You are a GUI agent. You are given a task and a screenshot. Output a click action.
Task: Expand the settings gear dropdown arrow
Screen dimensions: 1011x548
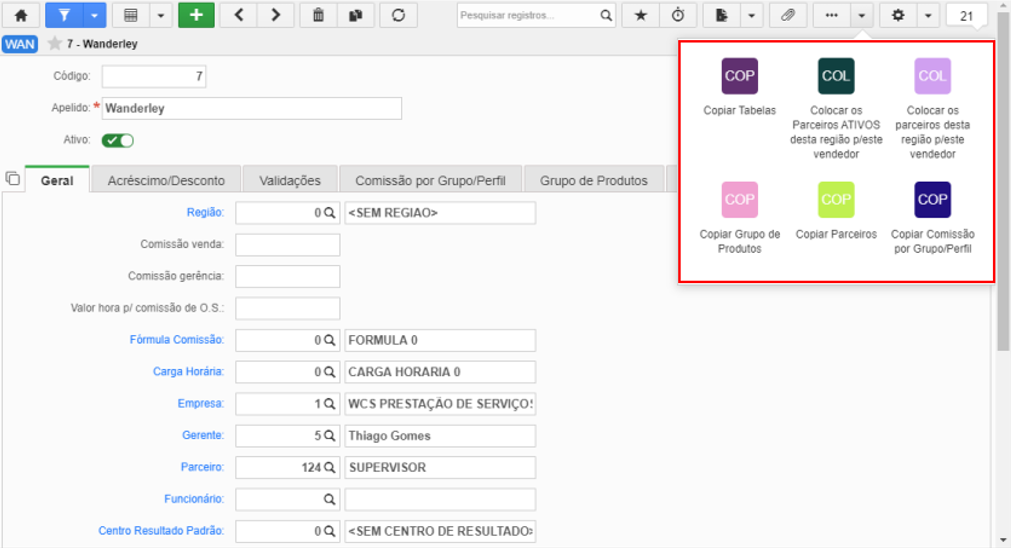pos(928,15)
